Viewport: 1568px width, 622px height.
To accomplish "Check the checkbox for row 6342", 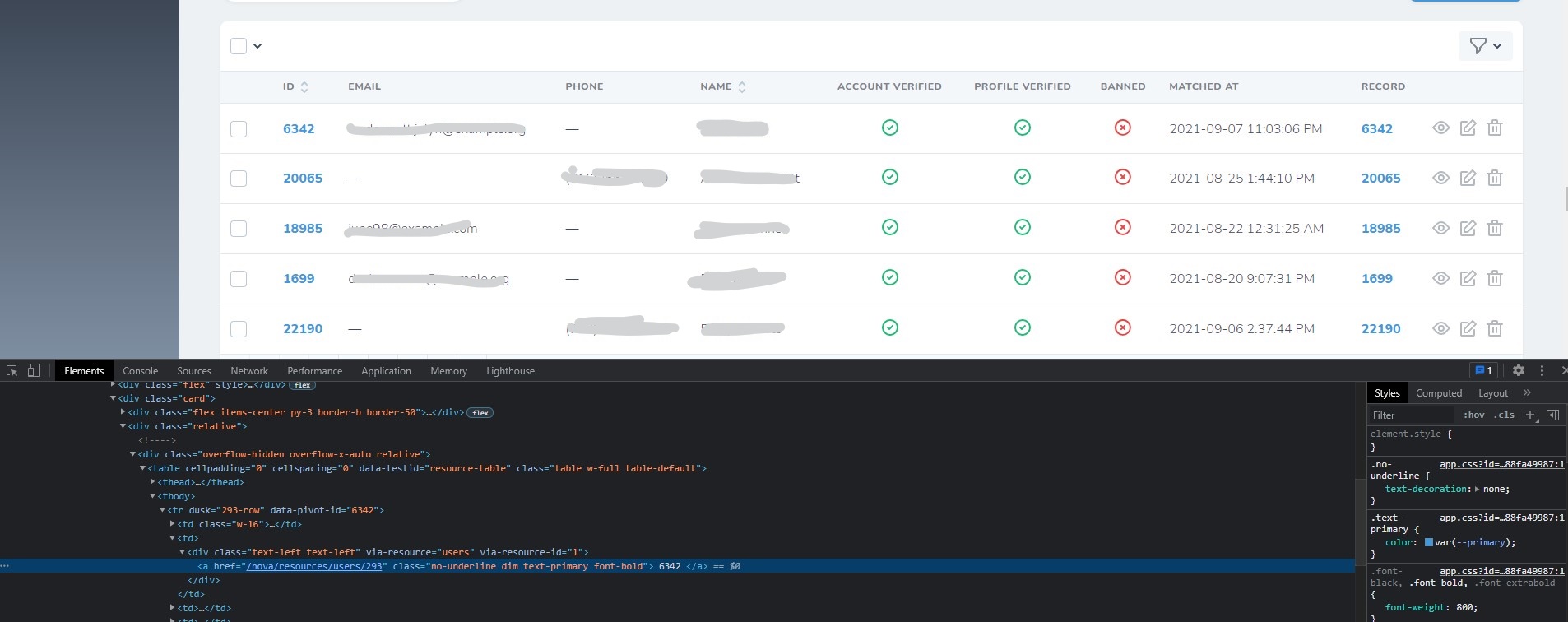I will point(239,129).
